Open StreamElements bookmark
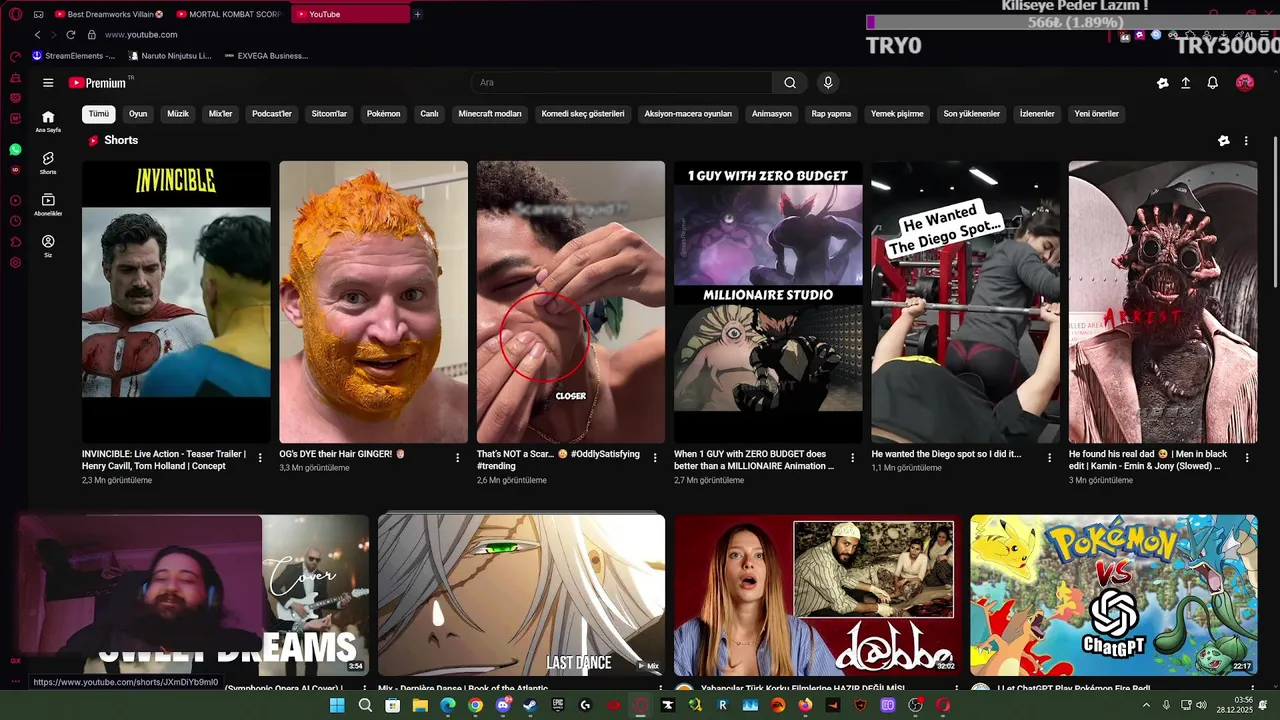The height and width of the screenshot is (720, 1280). click(x=74, y=56)
